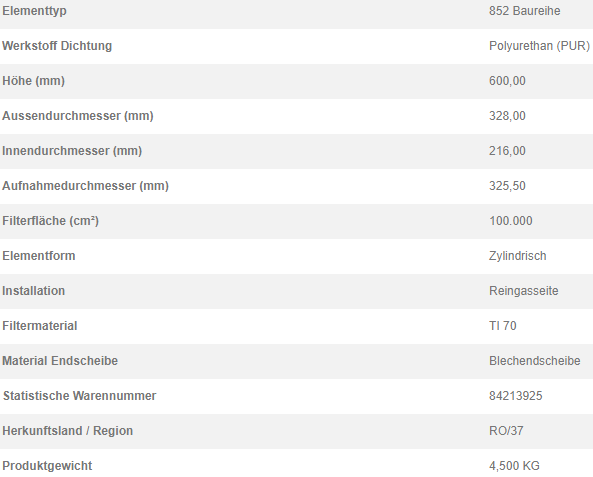Click the Elementtyp label

click(34, 11)
